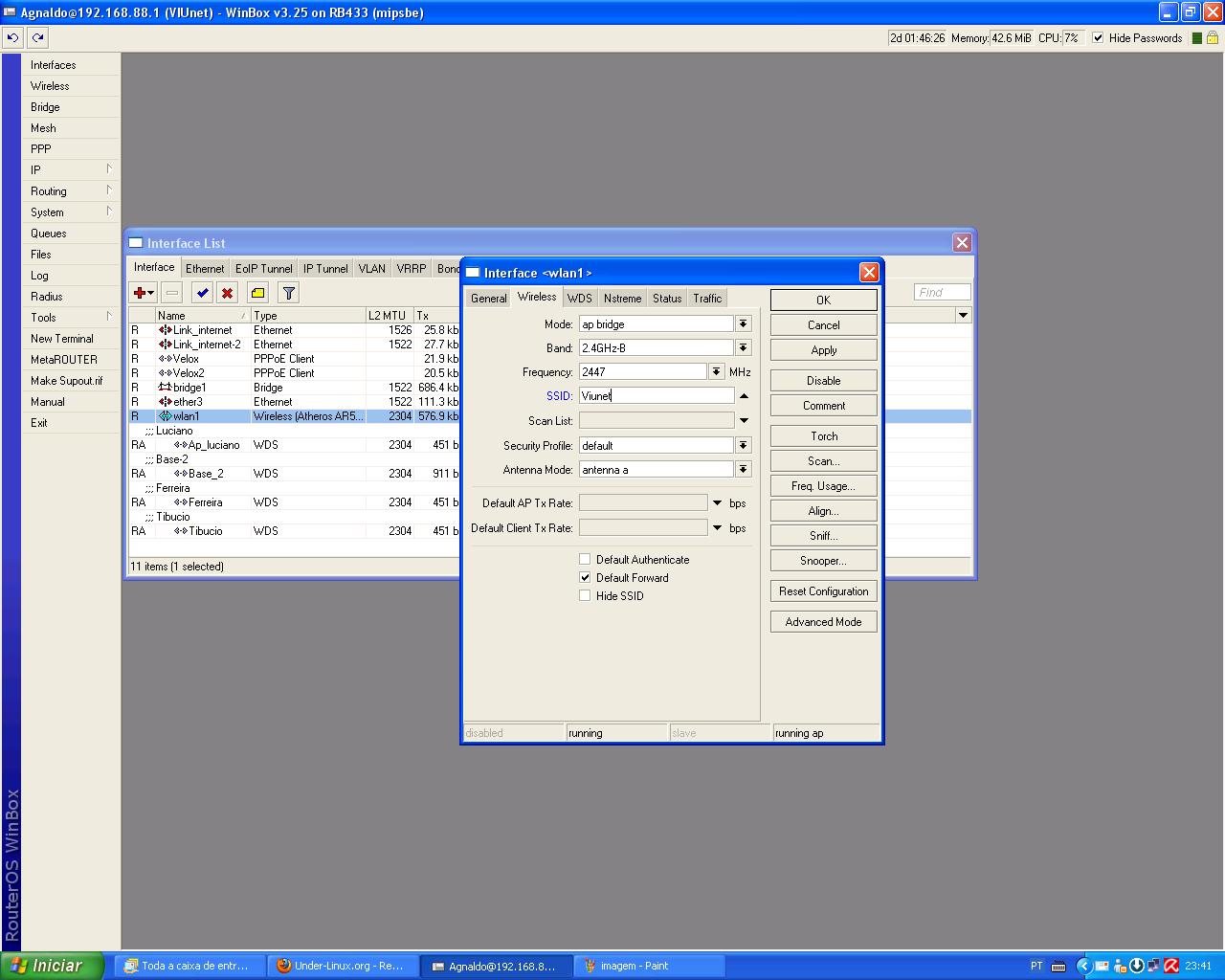Click the Find field in Interface List

point(942,293)
